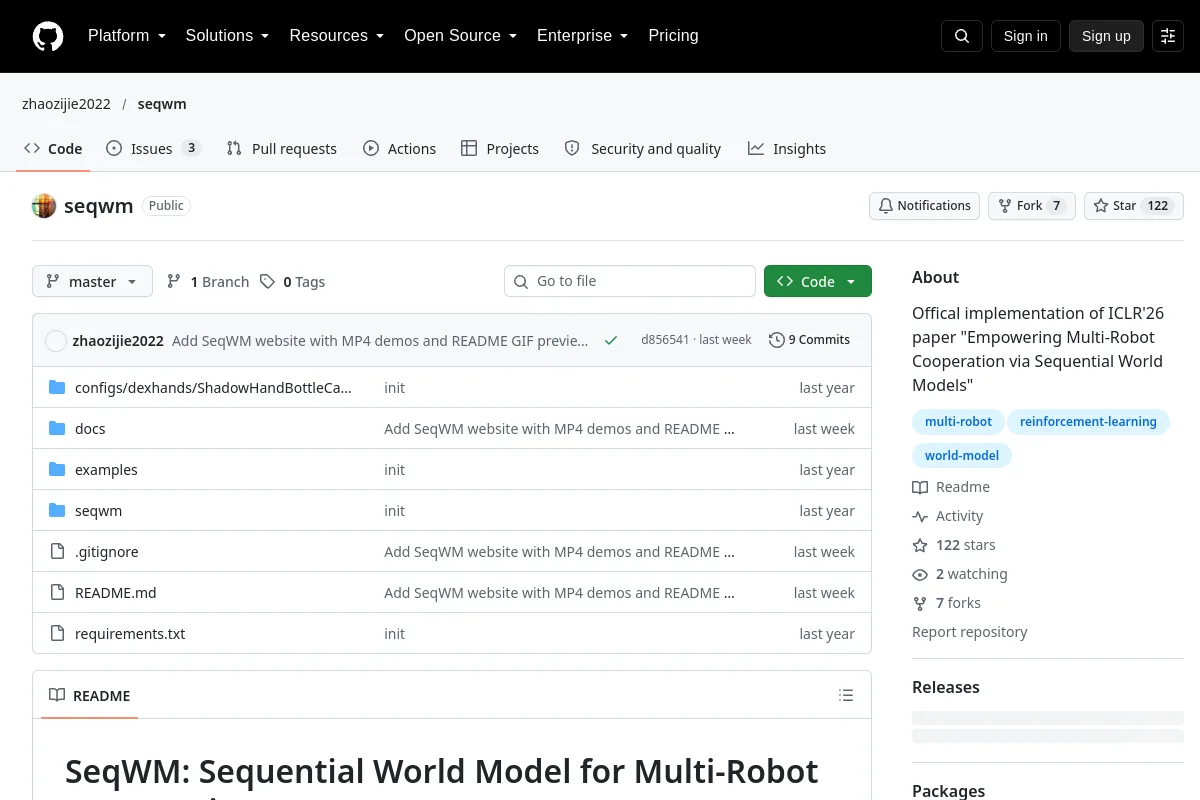Click the seqwm folder icon
This screenshot has width=1200, height=800.
(57, 510)
